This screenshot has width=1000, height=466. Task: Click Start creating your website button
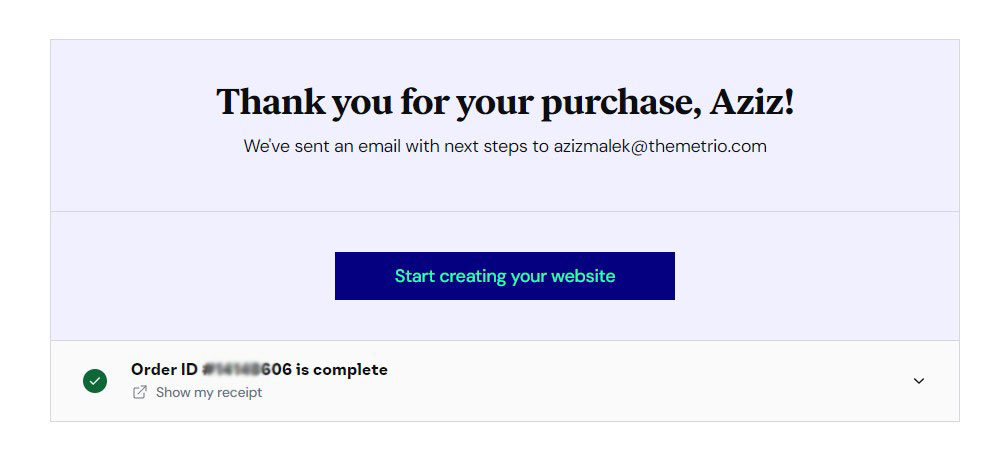point(504,275)
